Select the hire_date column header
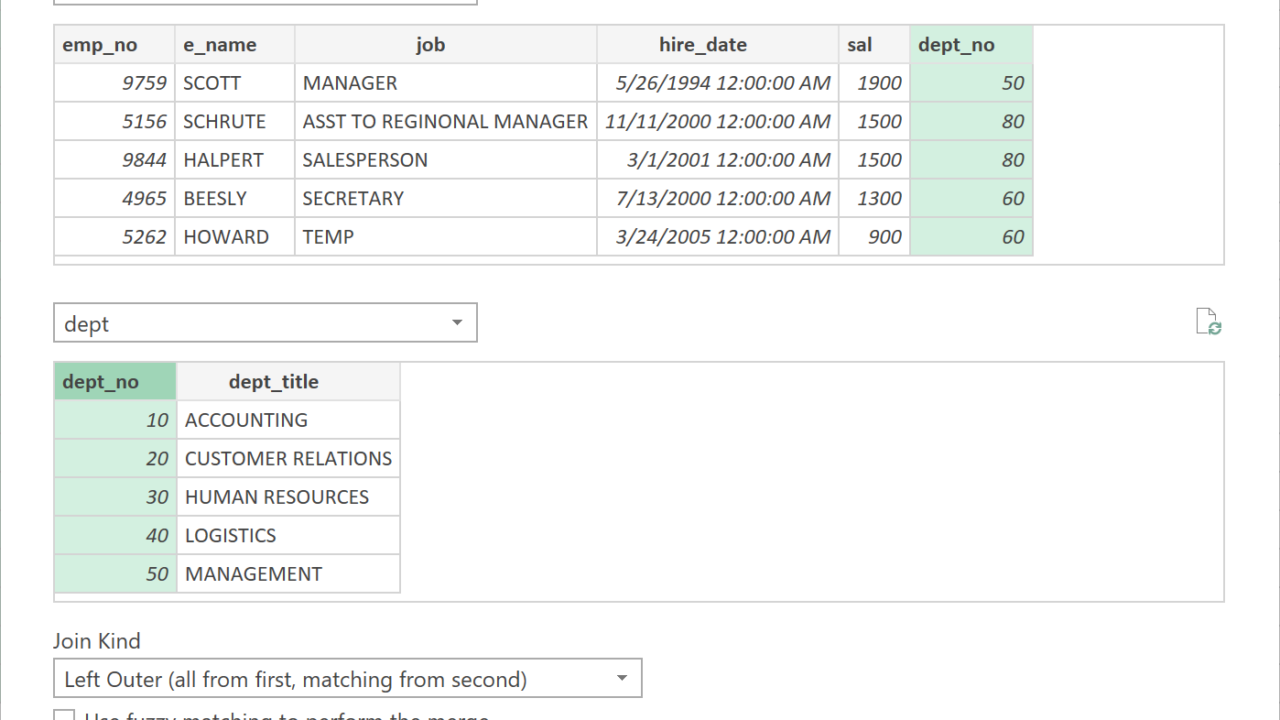The image size is (1280, 720). click(703, 45)
